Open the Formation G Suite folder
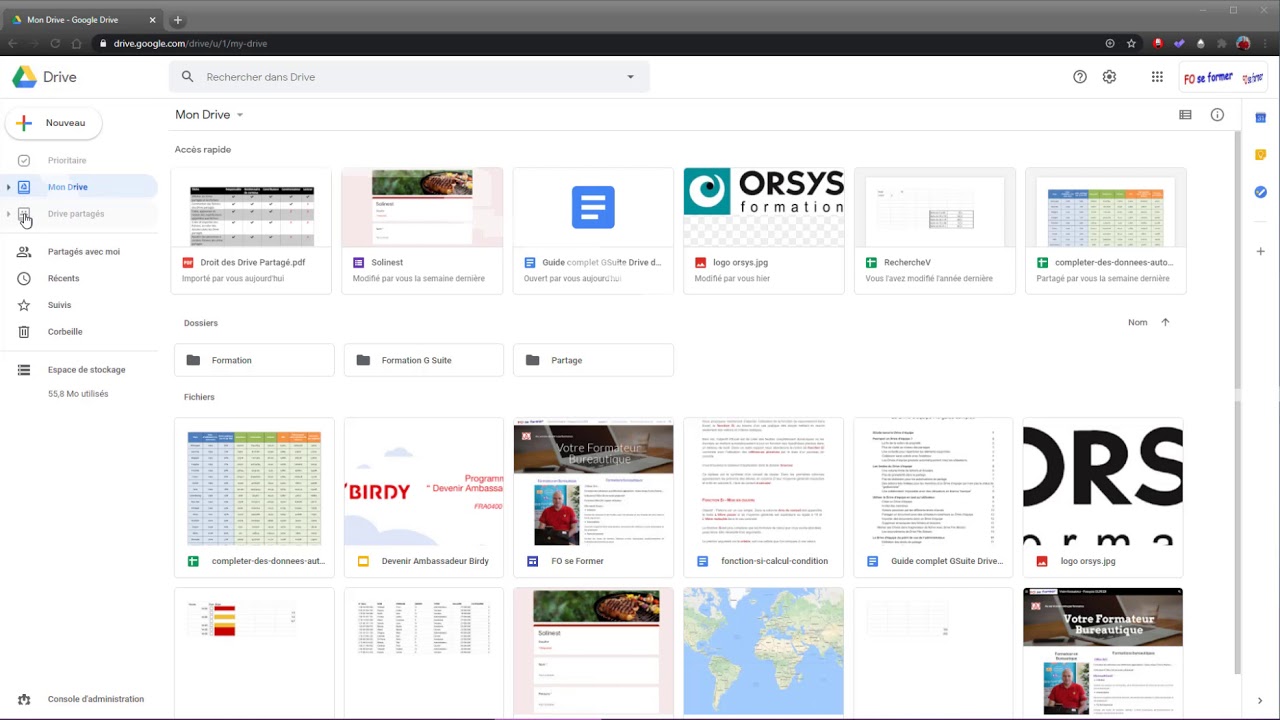The height and width of the screenshot is (720, 1280). [424, 360]
